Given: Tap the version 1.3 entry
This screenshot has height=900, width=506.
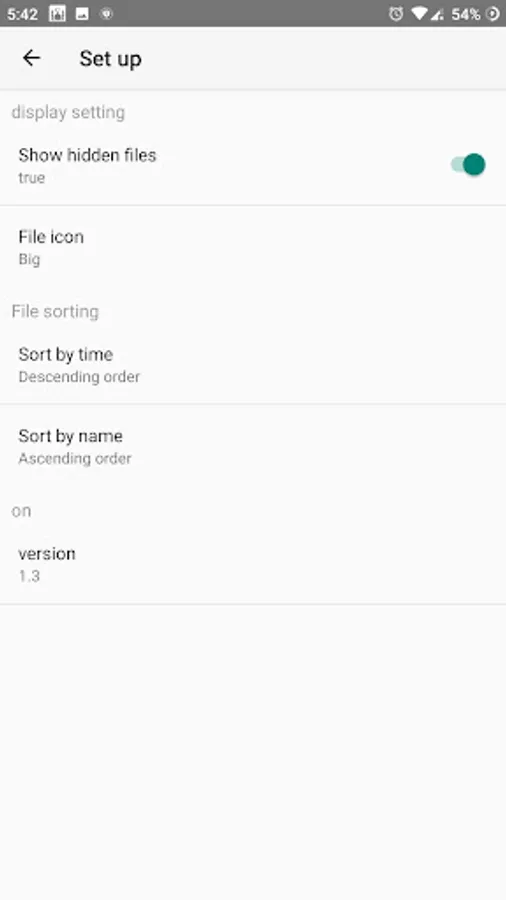Looking at the screenshot, I should (253, 564).
